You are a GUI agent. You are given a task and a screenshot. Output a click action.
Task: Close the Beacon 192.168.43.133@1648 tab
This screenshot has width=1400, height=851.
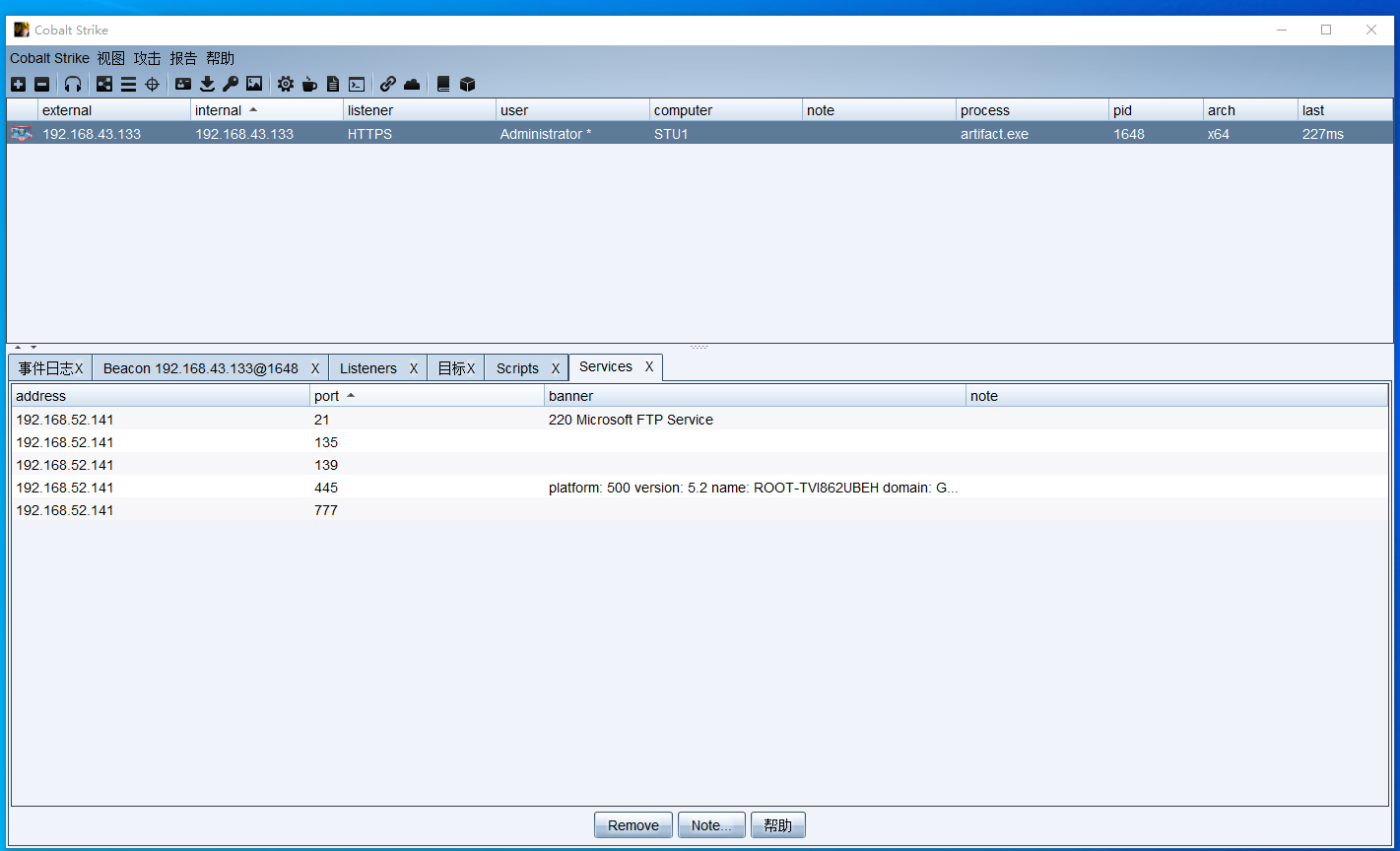(x=315, y=368)
